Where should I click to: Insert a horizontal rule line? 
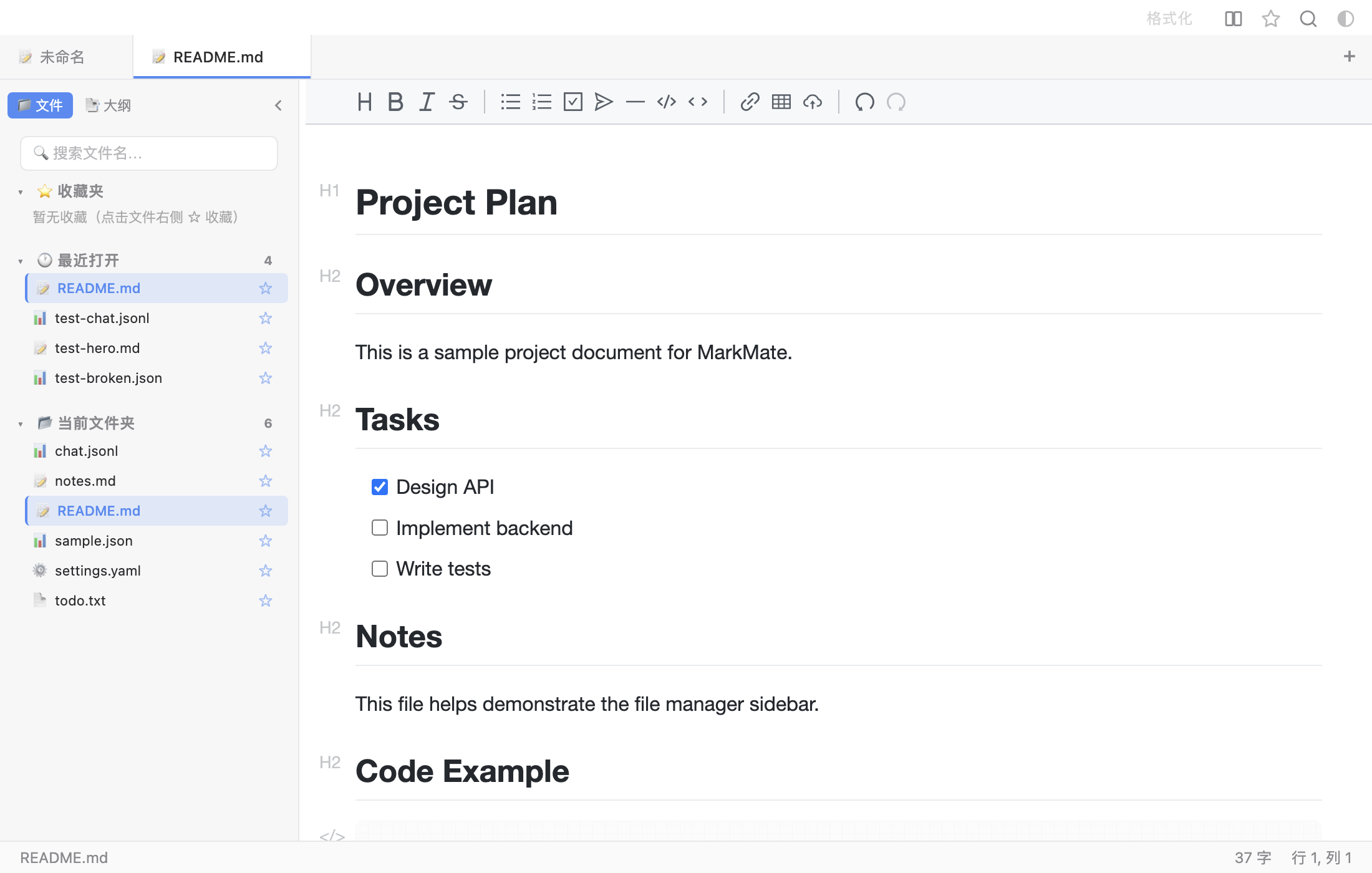[635, 102]
